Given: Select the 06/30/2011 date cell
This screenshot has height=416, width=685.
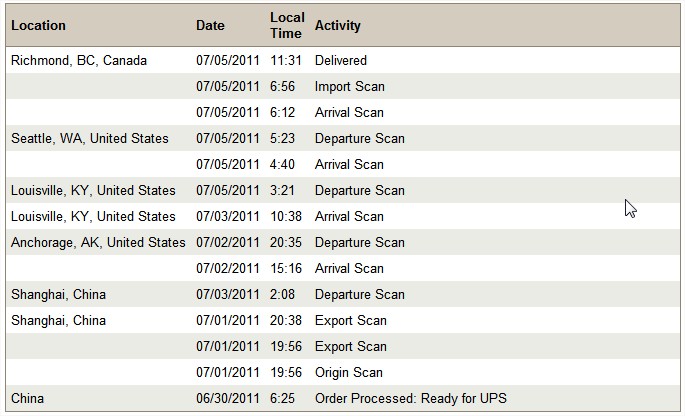Looking at the screenshot, I should pyautogui.click(x=228, y=399).
